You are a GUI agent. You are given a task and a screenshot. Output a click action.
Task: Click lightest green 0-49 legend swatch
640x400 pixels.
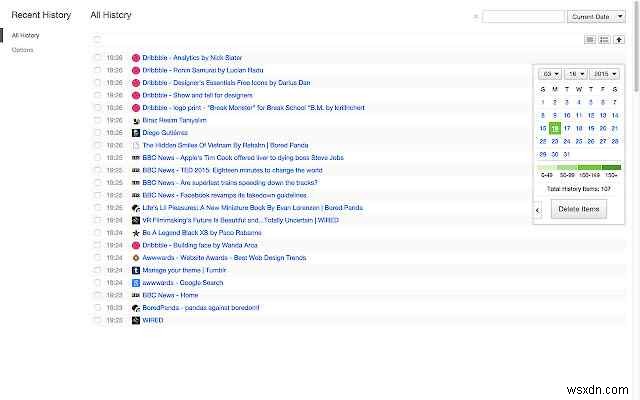tap(547, 167)
